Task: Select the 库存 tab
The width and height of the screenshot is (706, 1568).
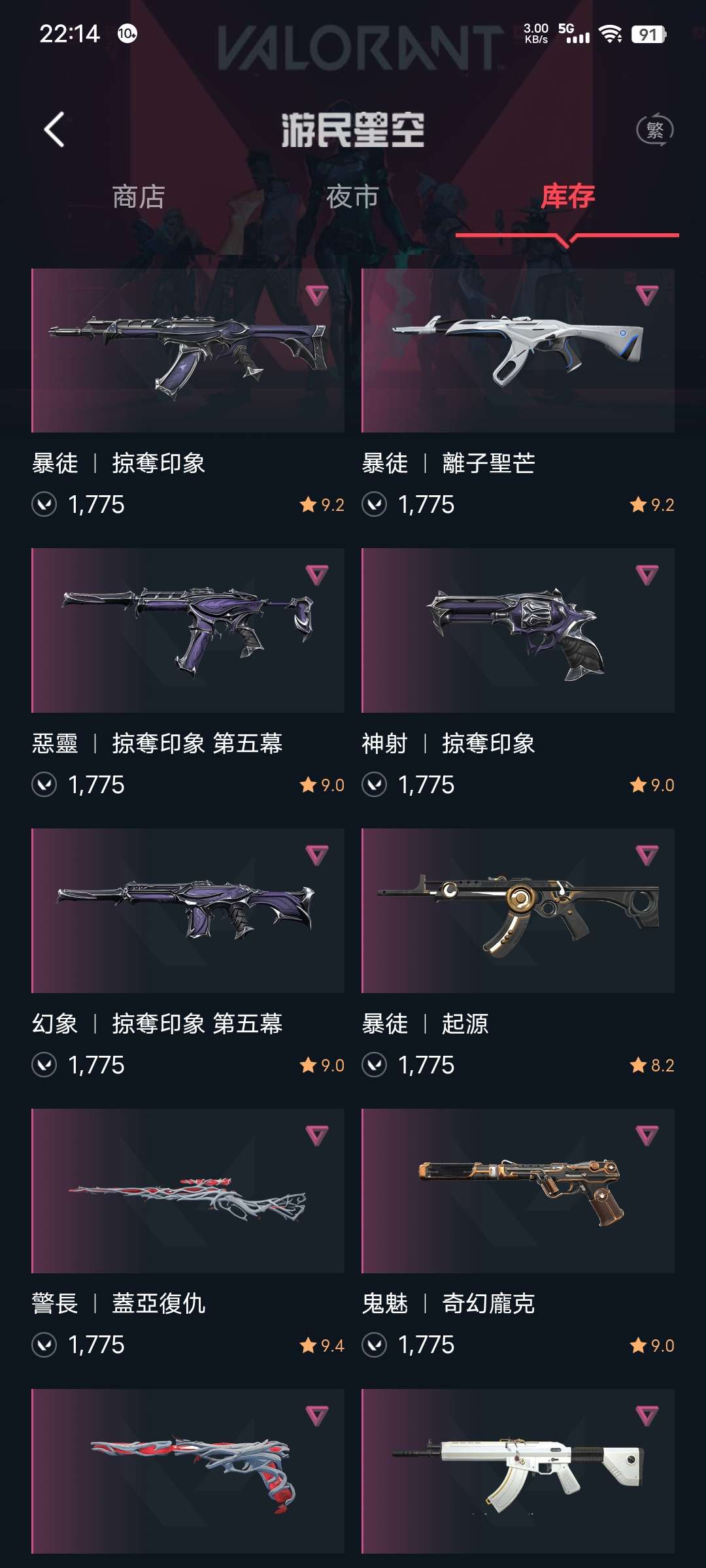Action: 567,197
